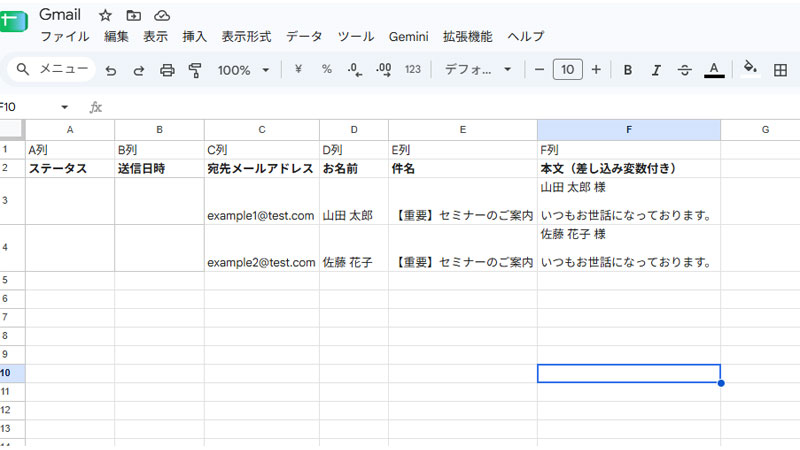Open the ファイル menu
Screen dimensions: 800x450
pos(65,37)
